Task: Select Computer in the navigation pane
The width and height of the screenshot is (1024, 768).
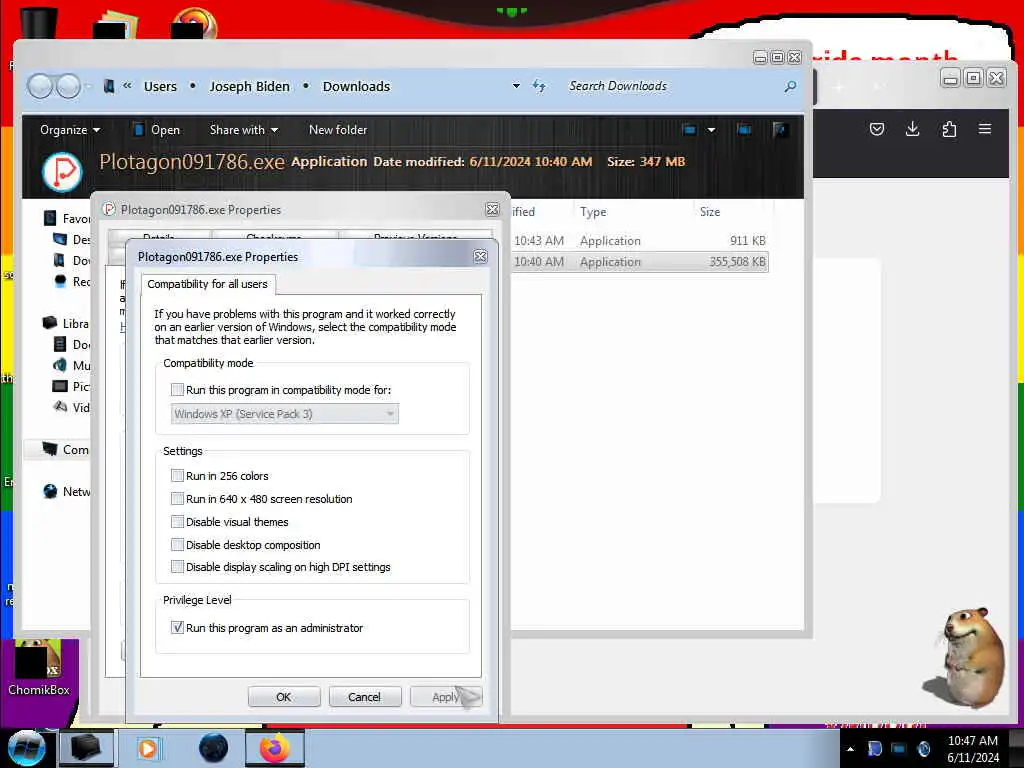Action: coord(66,449)
